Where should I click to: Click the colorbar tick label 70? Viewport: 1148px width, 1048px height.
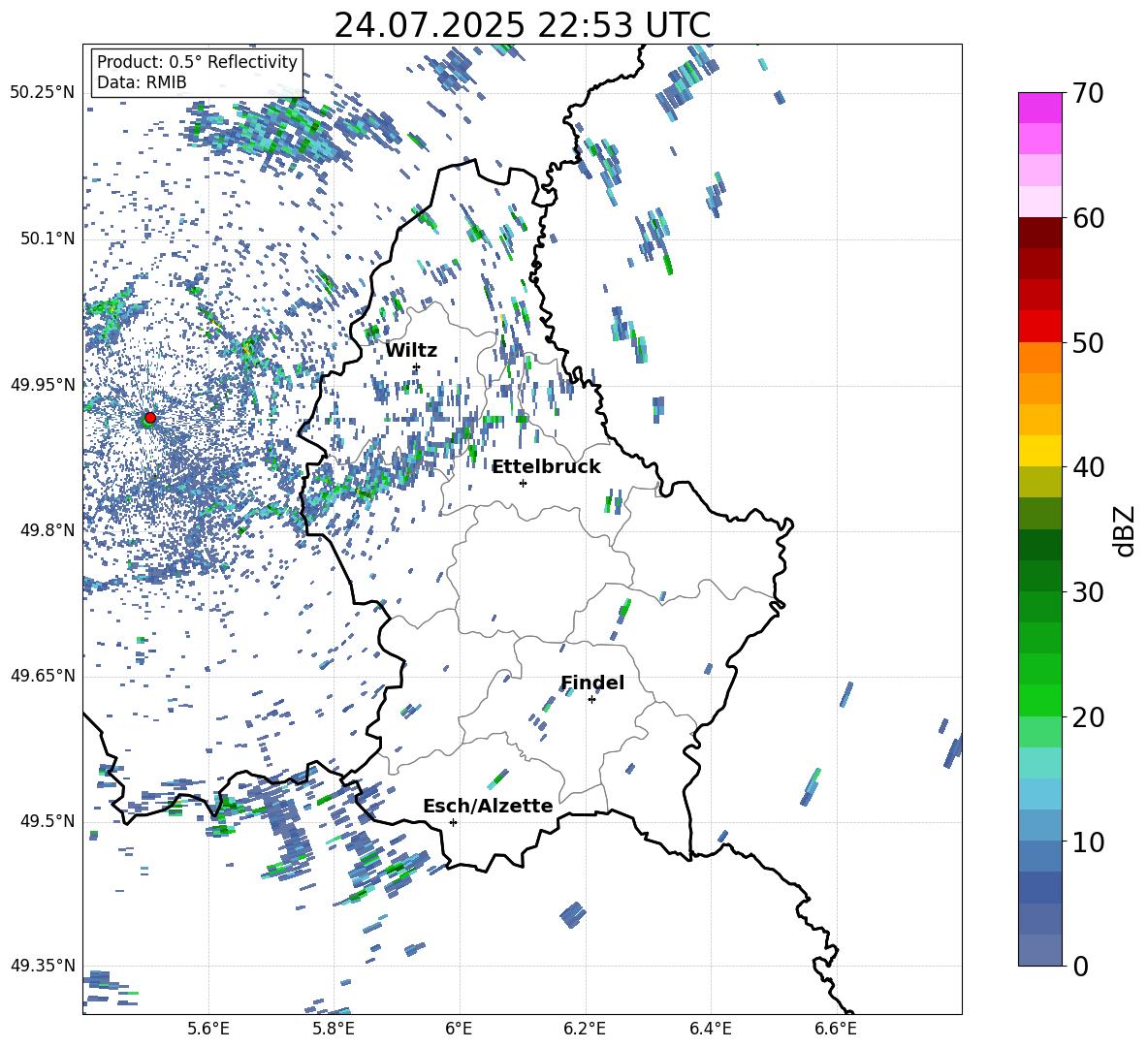(1088, 94)
